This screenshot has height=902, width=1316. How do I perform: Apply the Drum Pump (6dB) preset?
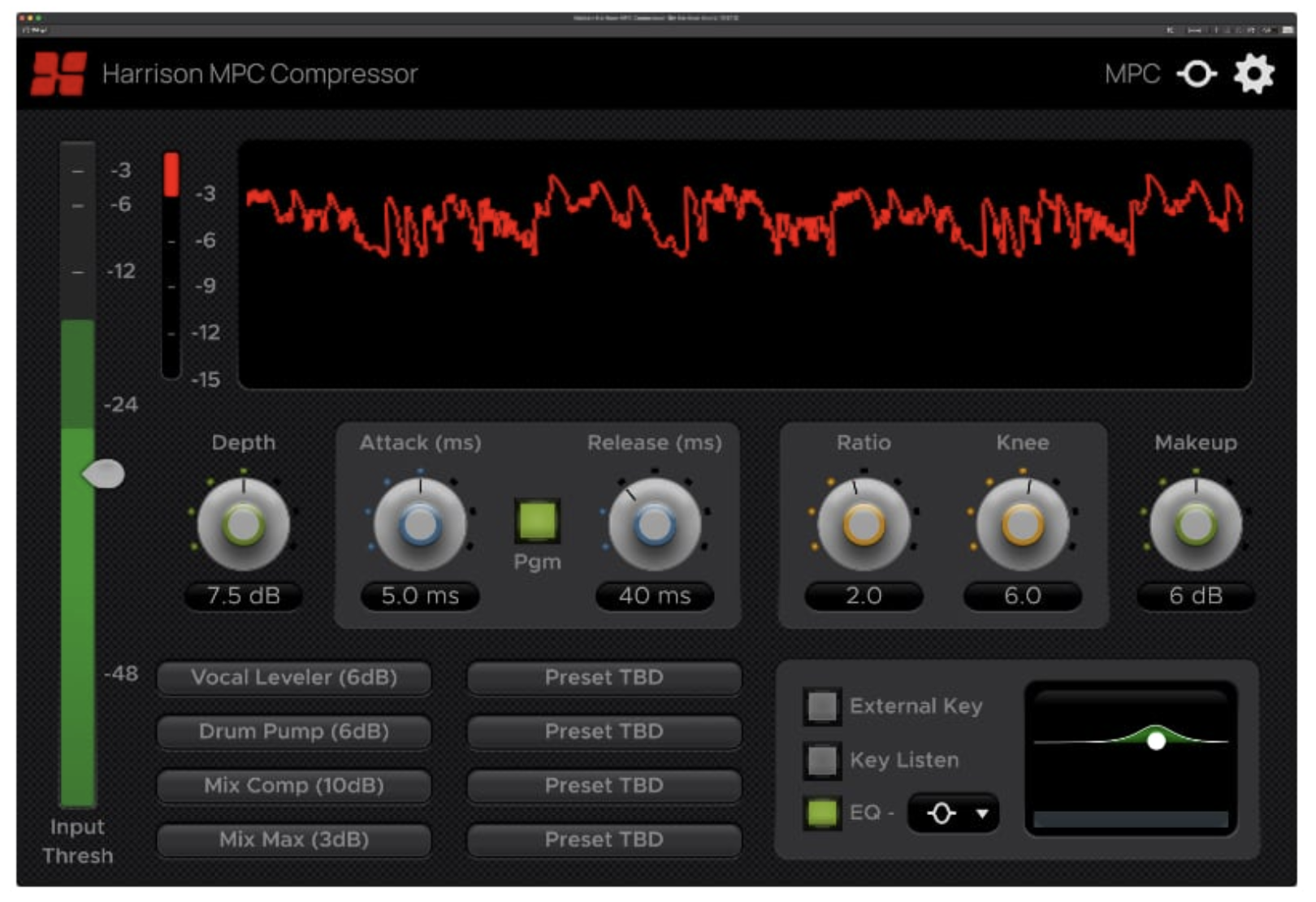[x=294, y=732]
